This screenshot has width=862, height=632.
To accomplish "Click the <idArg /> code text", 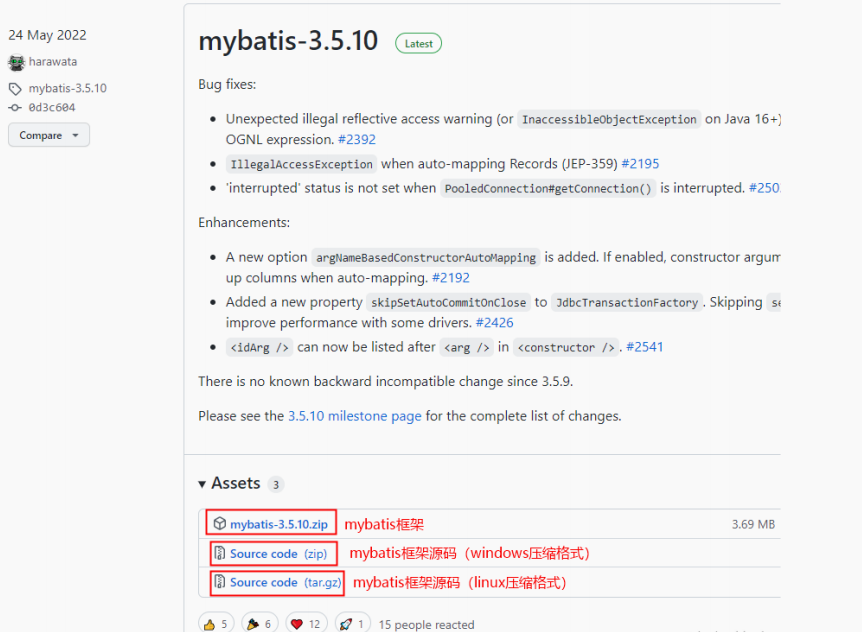I will pyautogui.click(x=259, y=347).
